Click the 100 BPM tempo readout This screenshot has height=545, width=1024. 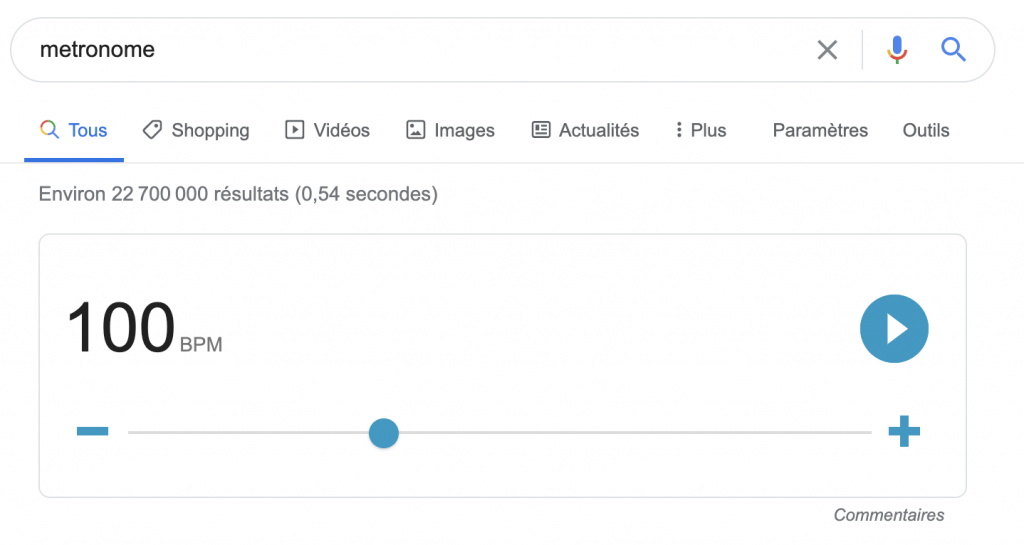click(121, 329)
